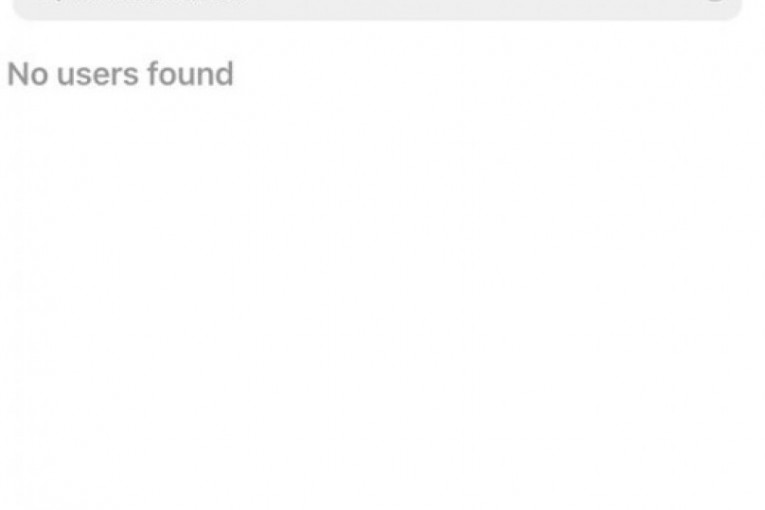Click the empty results area
The image size is (765, 510).
[382, 300]
